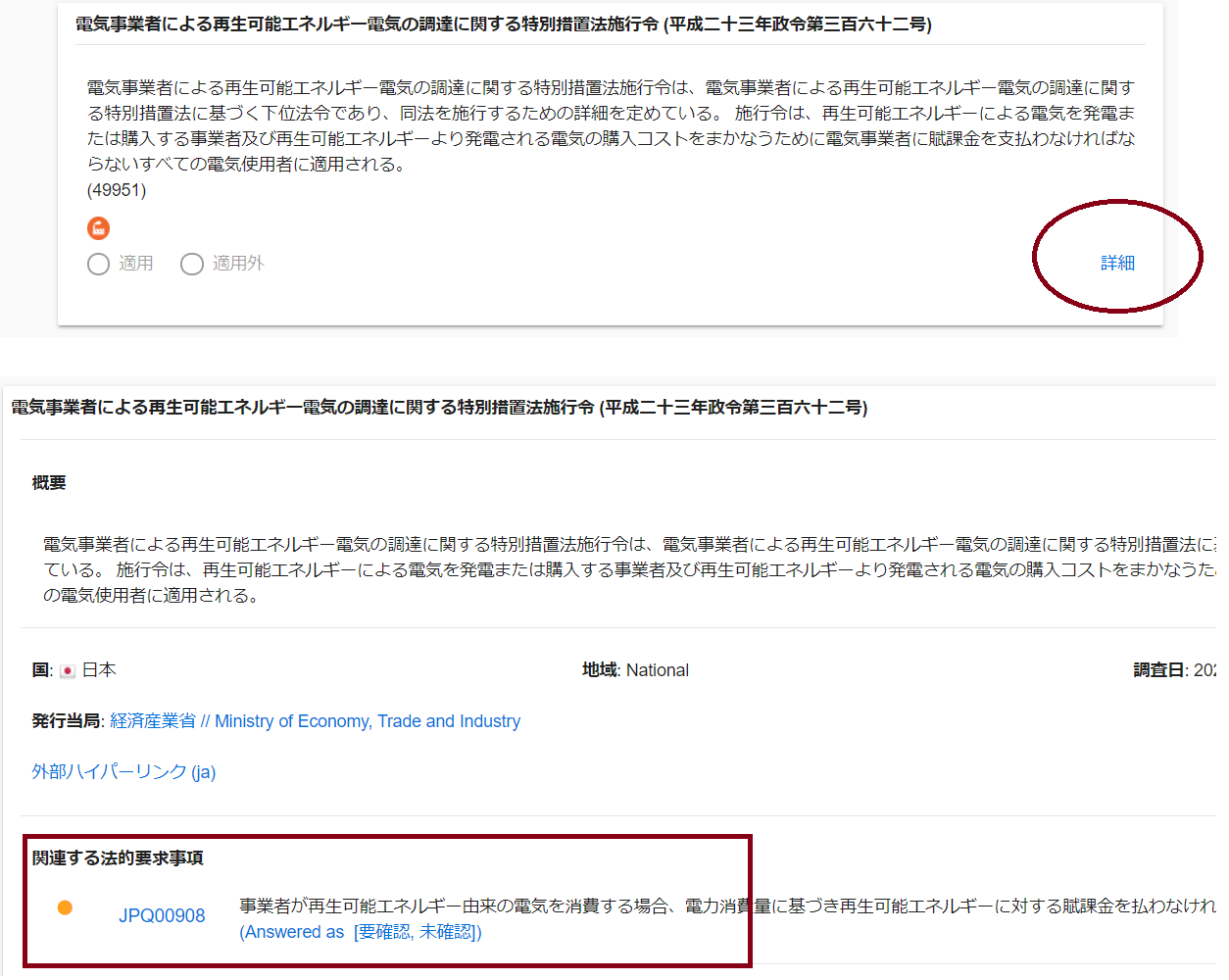The width and height of the screenshot is (1229, 980).
Task: Click the detail page title heading
Action: [439, 407]
